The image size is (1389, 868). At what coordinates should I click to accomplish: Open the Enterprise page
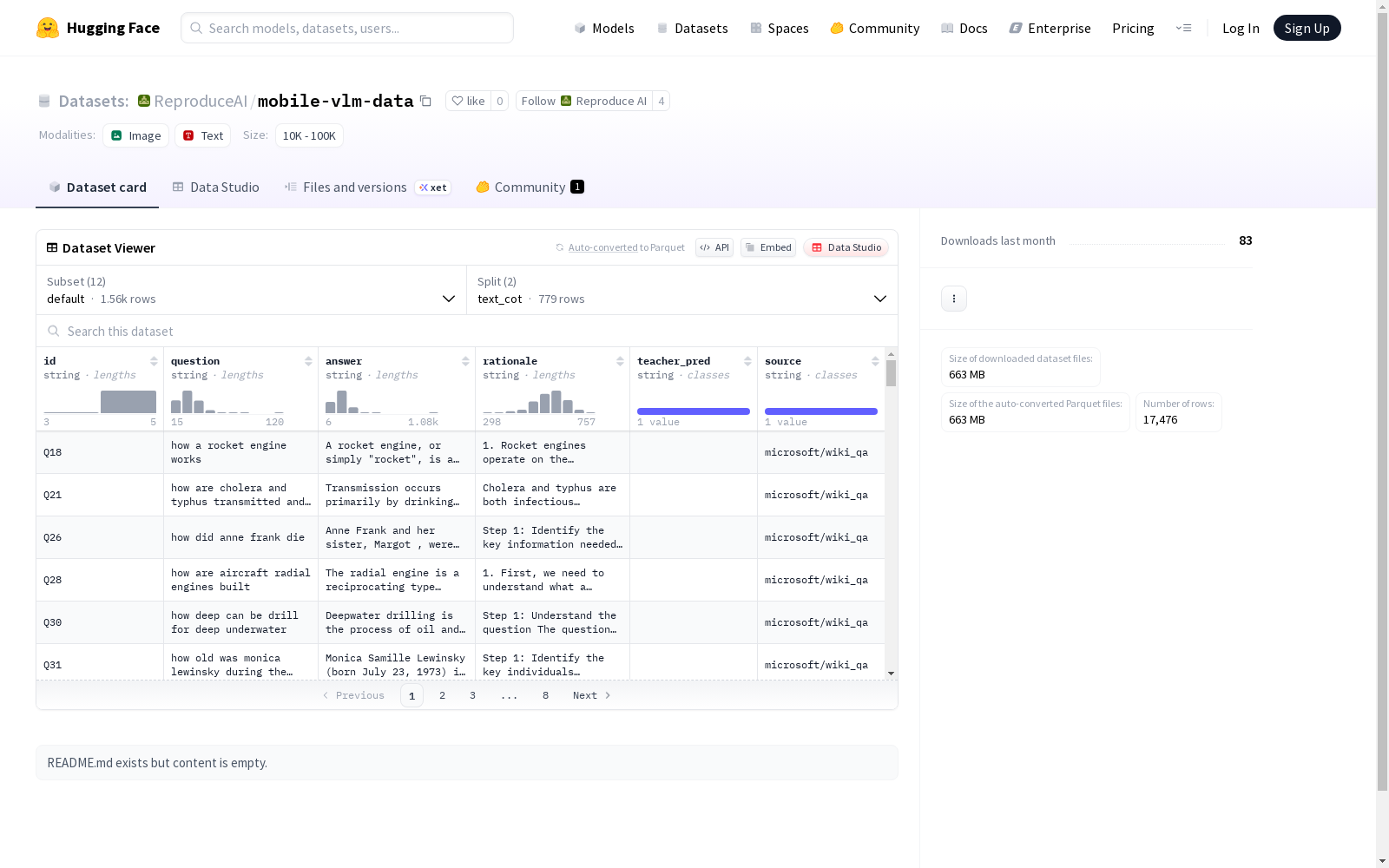(1050, 28)
